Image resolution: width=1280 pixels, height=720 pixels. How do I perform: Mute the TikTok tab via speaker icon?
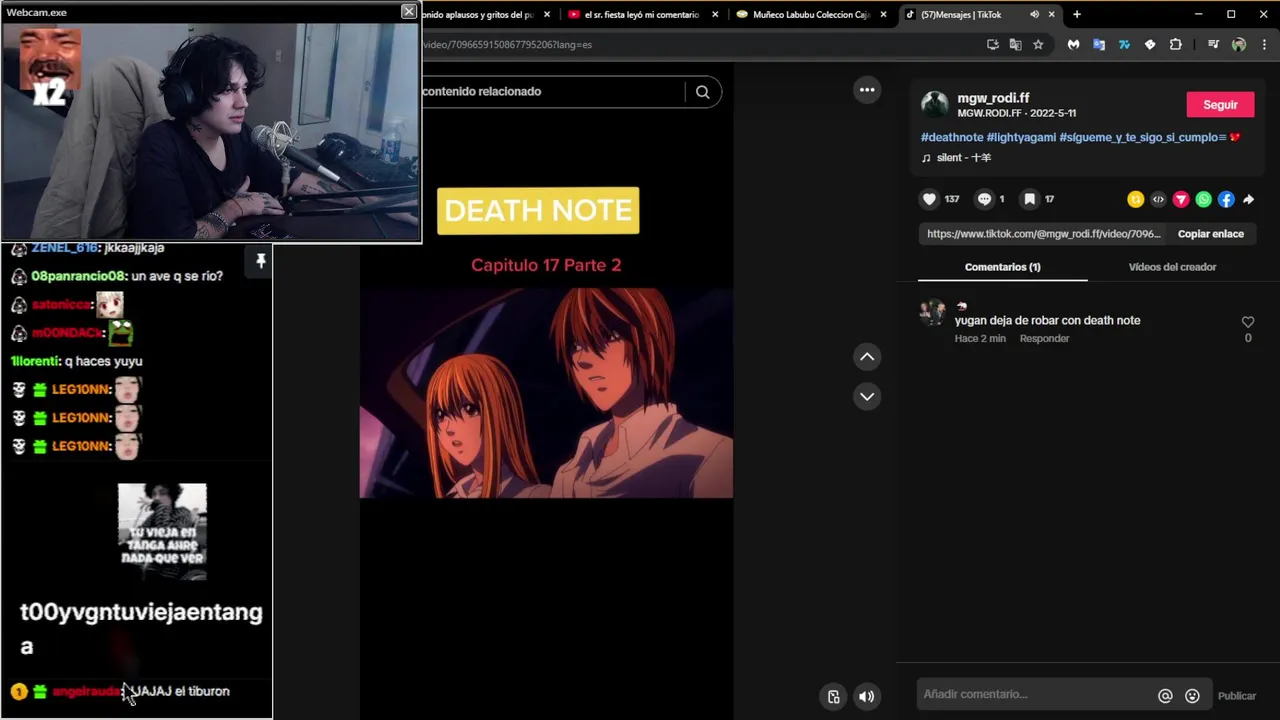click(x=1034, y=14)
